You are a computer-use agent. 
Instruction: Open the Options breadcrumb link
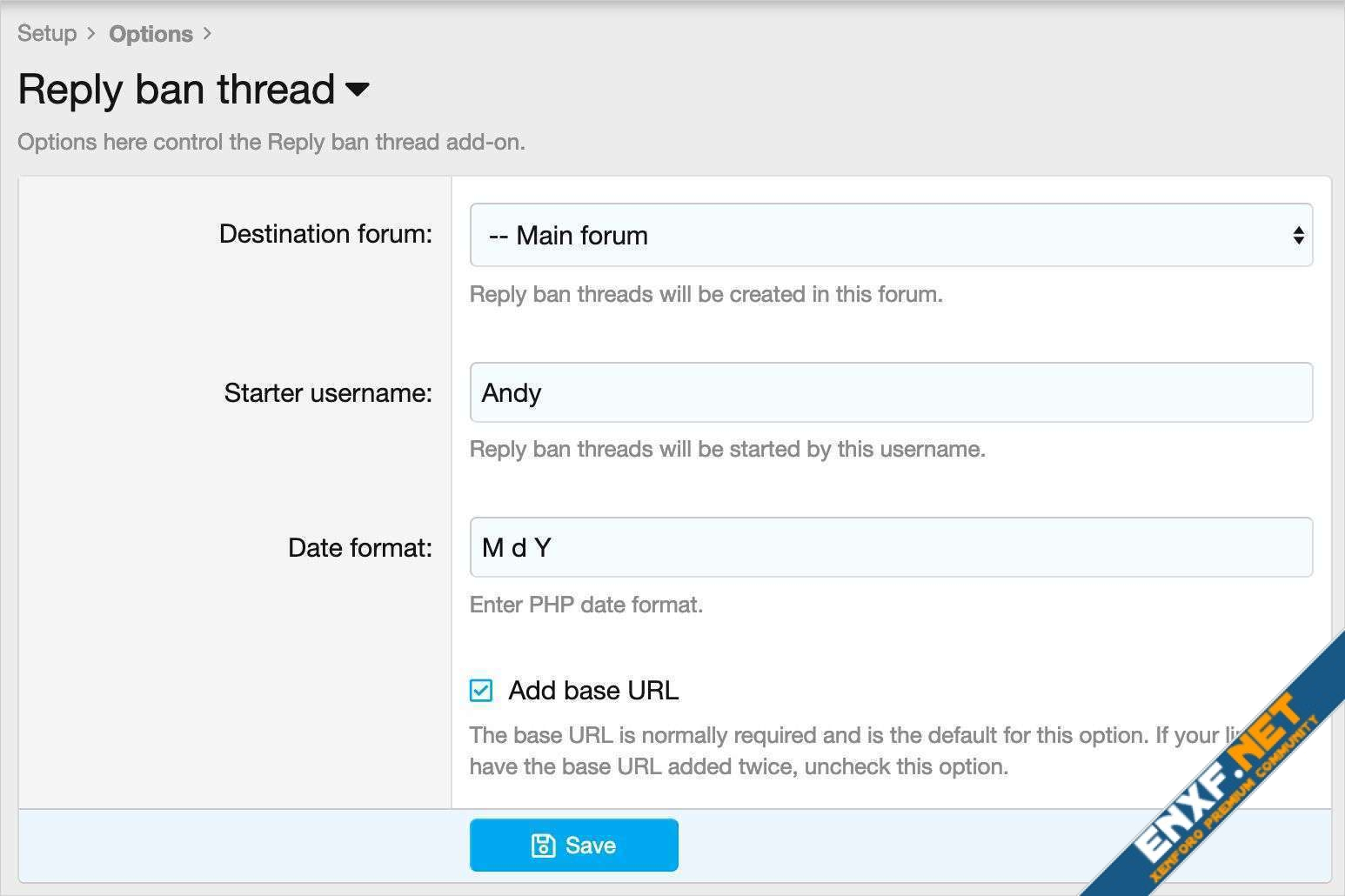pyautogui.click(x=151, y=34)
